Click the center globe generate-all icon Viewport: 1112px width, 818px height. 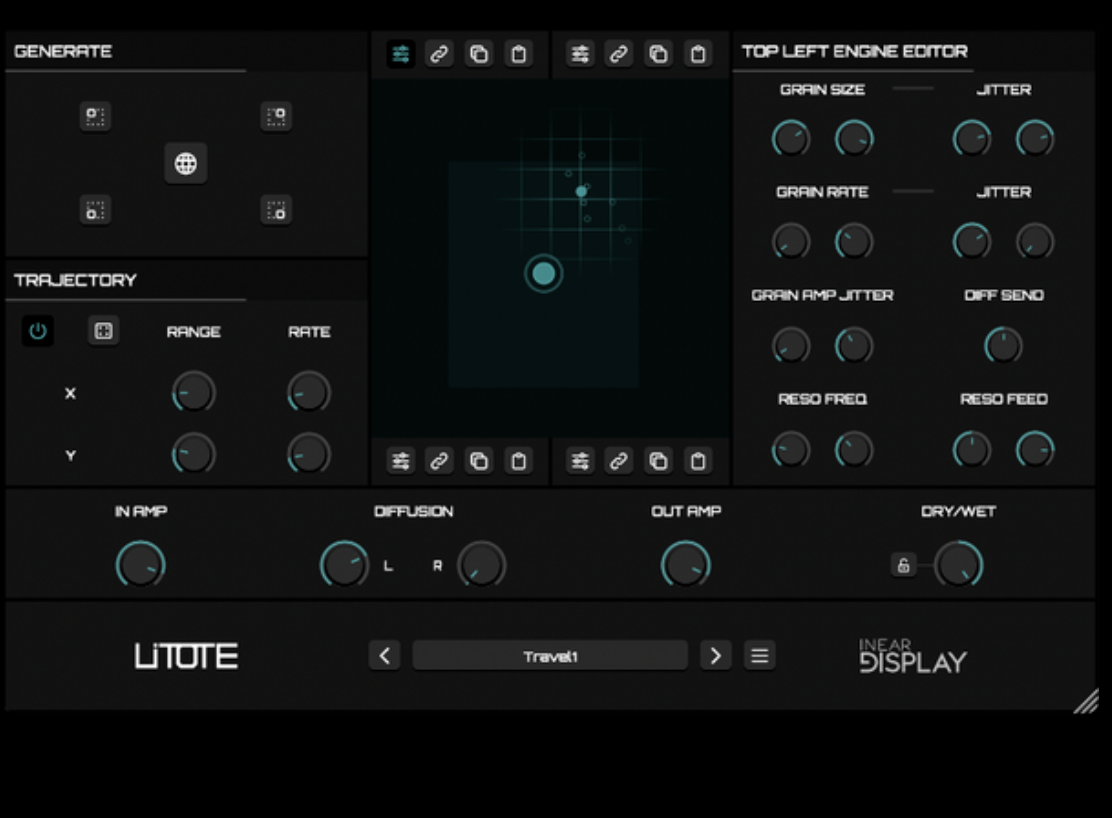pyautogui.click(x=186, y=163)
